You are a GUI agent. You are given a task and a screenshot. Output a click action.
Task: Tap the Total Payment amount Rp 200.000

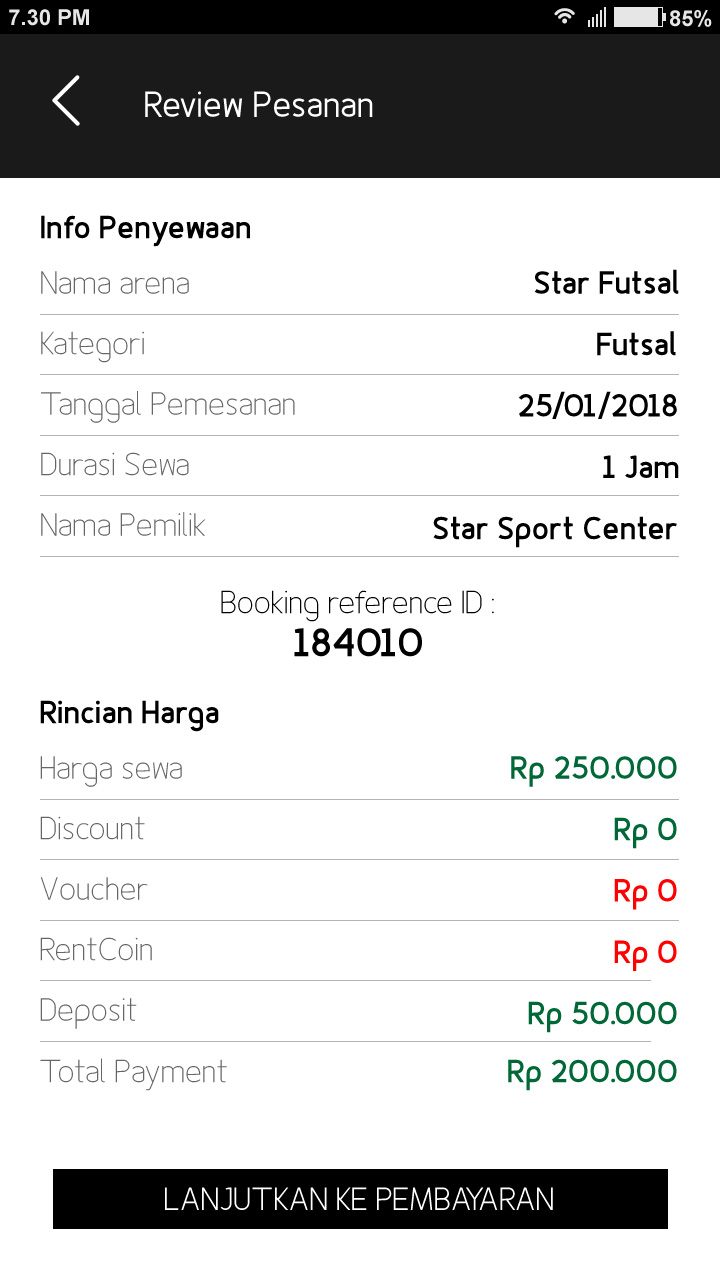(x=592, y=1073)
